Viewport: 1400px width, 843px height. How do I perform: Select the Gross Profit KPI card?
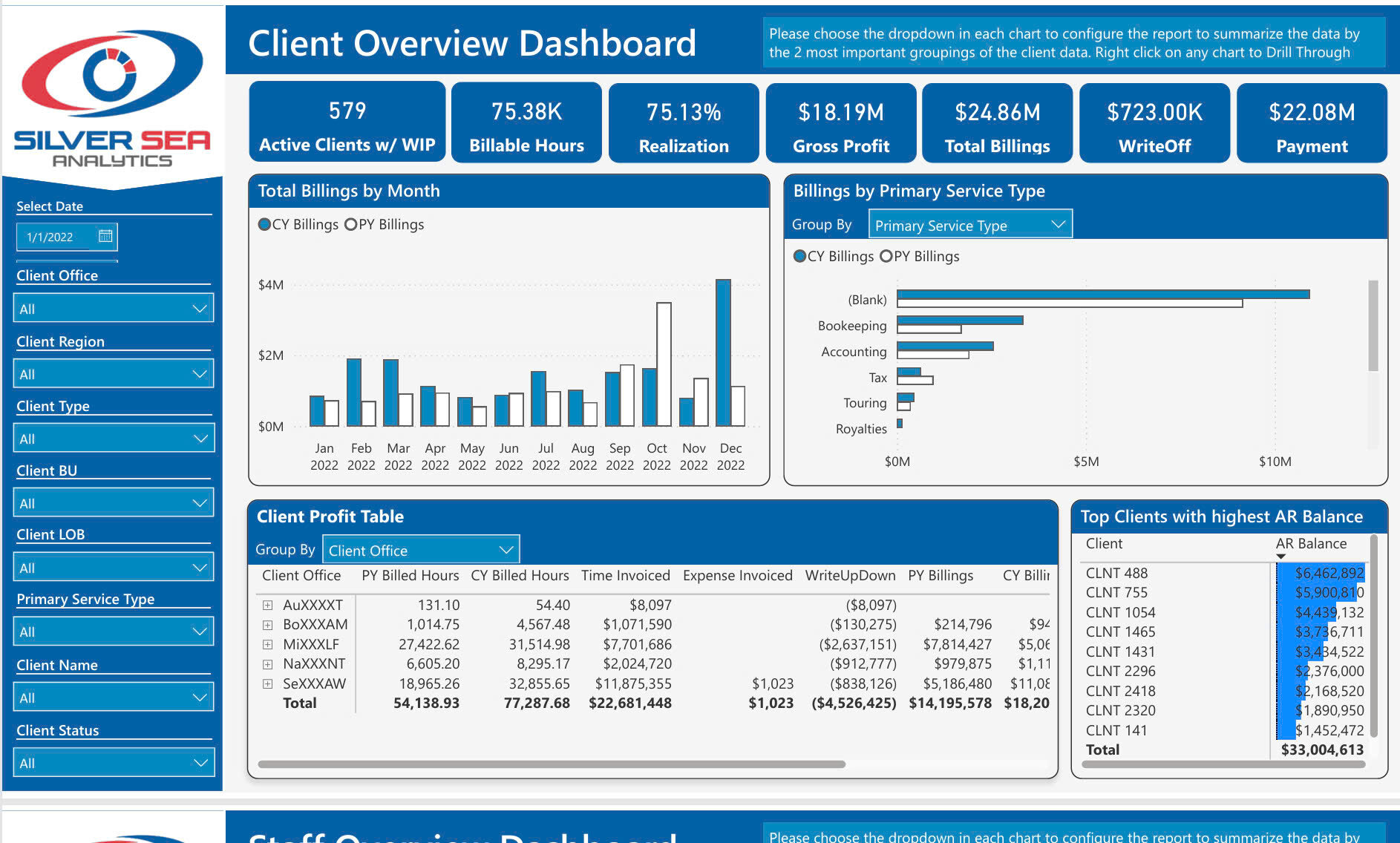tap(840, 122)
